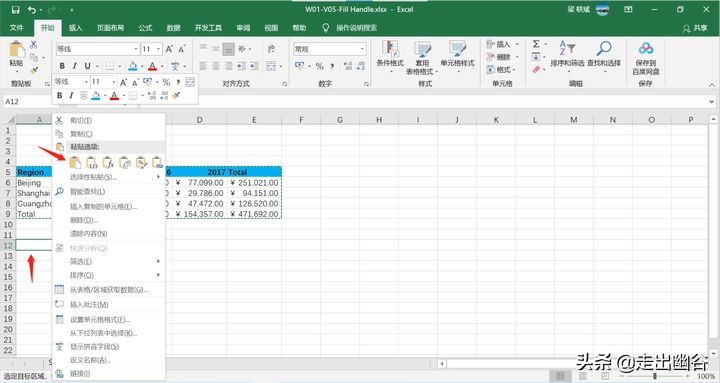The height and width of the screenshot is (383, 720).
Task: Click the ribbon's Decrease Font Size button
Action: click(182, 49)
